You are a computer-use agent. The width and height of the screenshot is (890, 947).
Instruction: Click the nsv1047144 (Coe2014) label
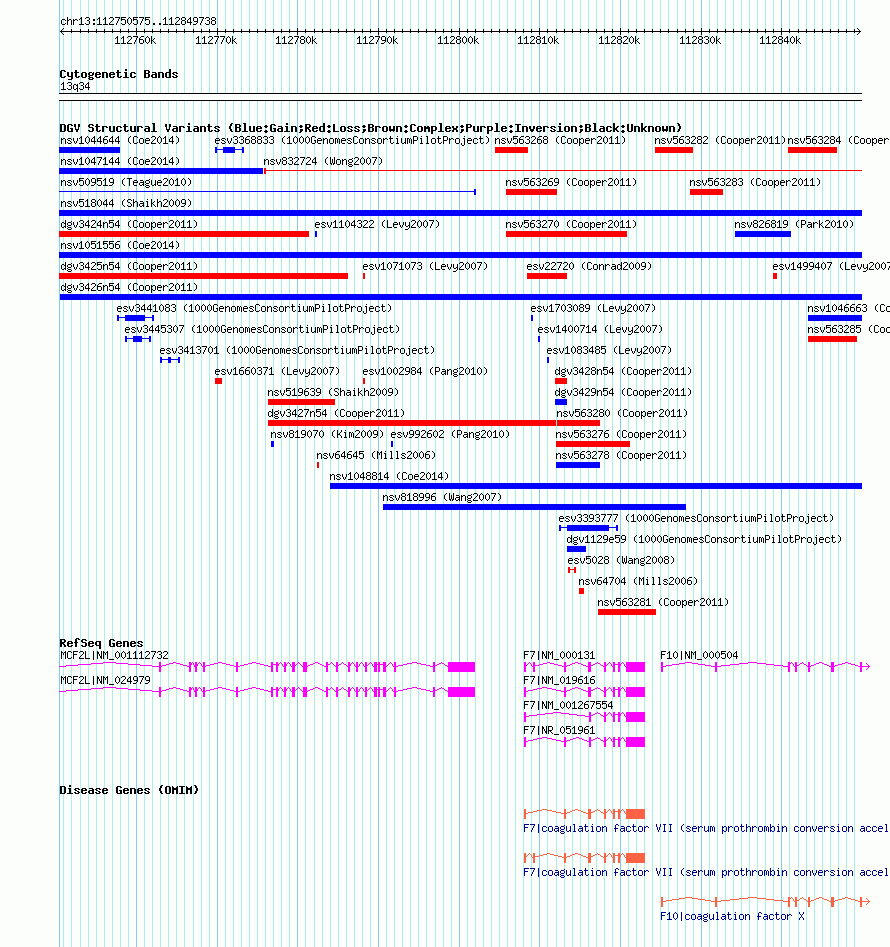(120, 161)
